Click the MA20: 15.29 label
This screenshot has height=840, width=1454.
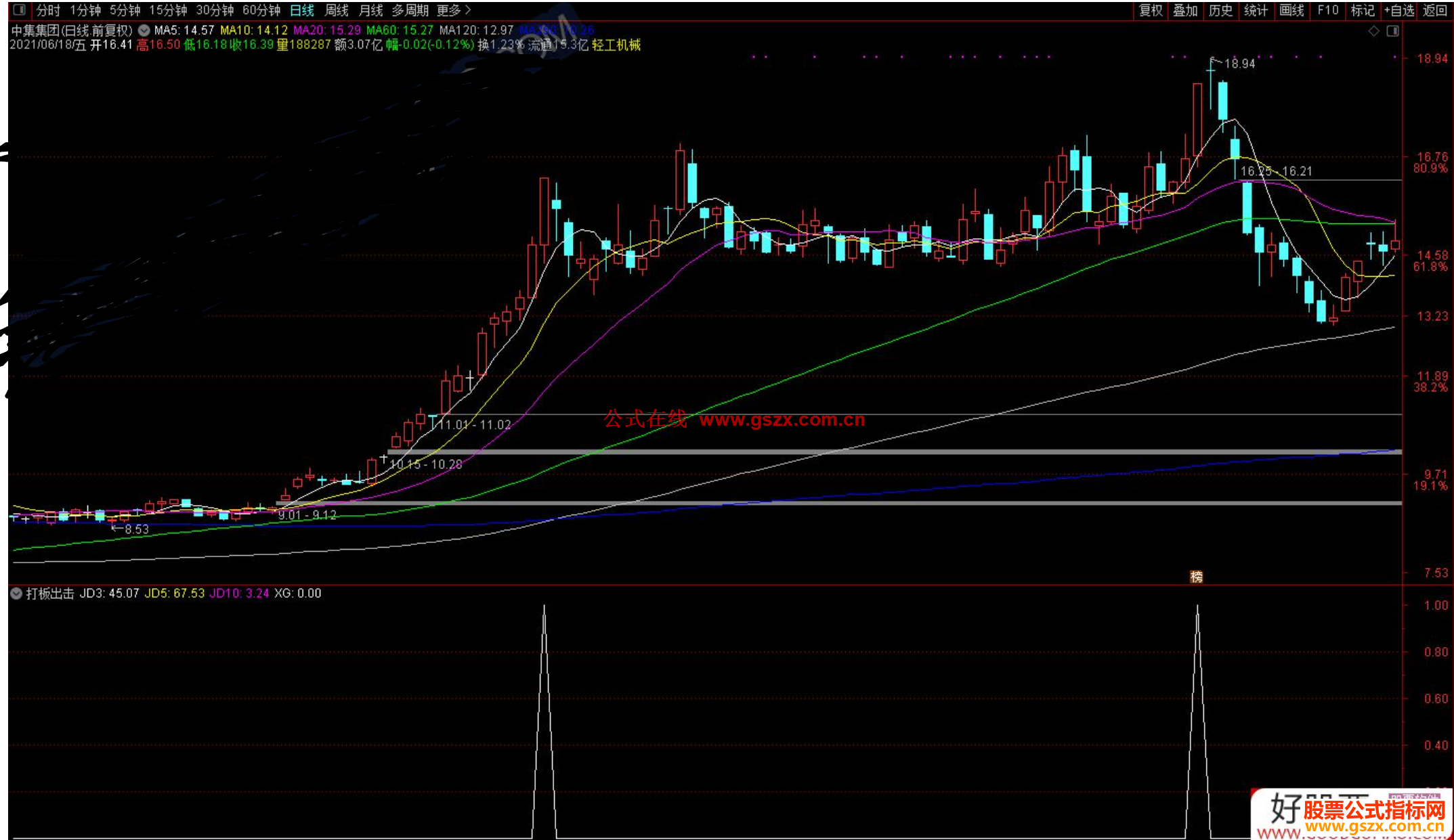(327, 30)
